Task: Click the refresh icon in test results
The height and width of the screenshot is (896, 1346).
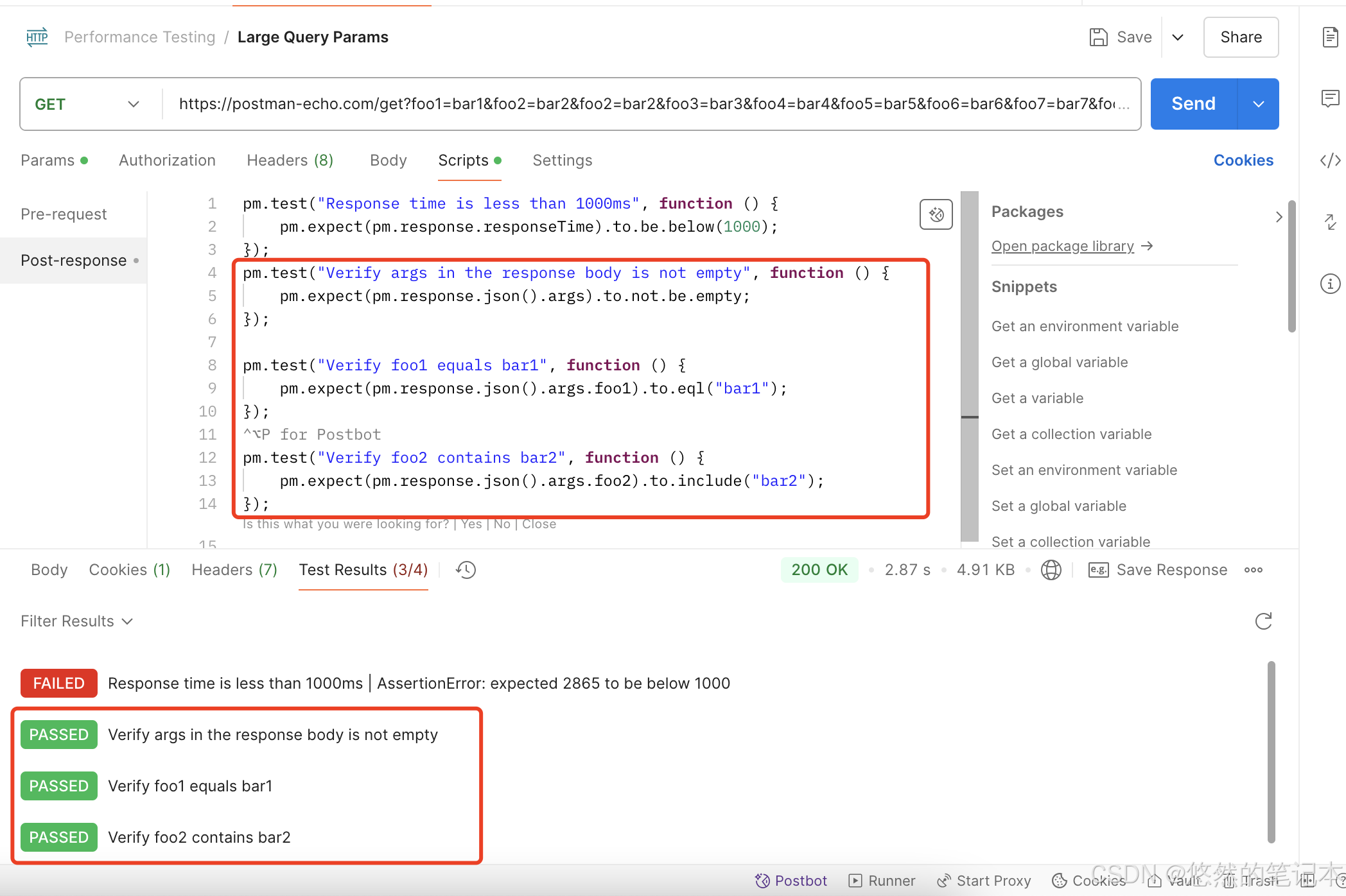Action: point(1263,621)
